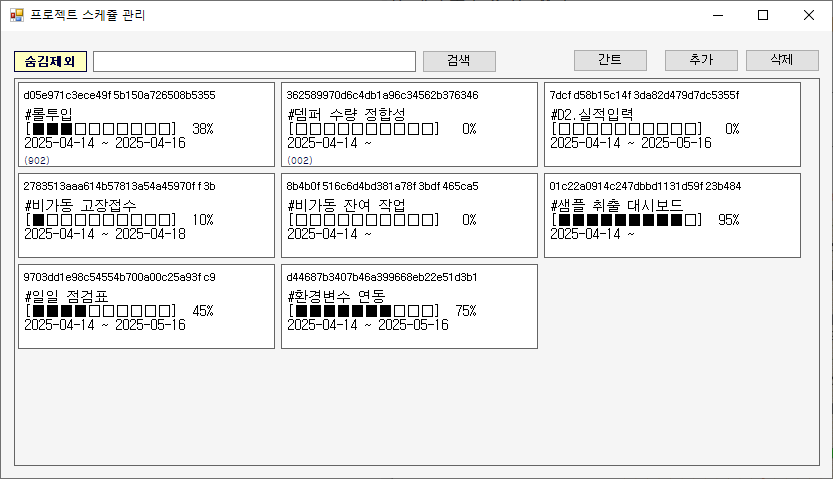Click ID 01c22a0914c247dbbd1131d59f23b484
This screenshot has height=479, width=833.
point(645,186)
